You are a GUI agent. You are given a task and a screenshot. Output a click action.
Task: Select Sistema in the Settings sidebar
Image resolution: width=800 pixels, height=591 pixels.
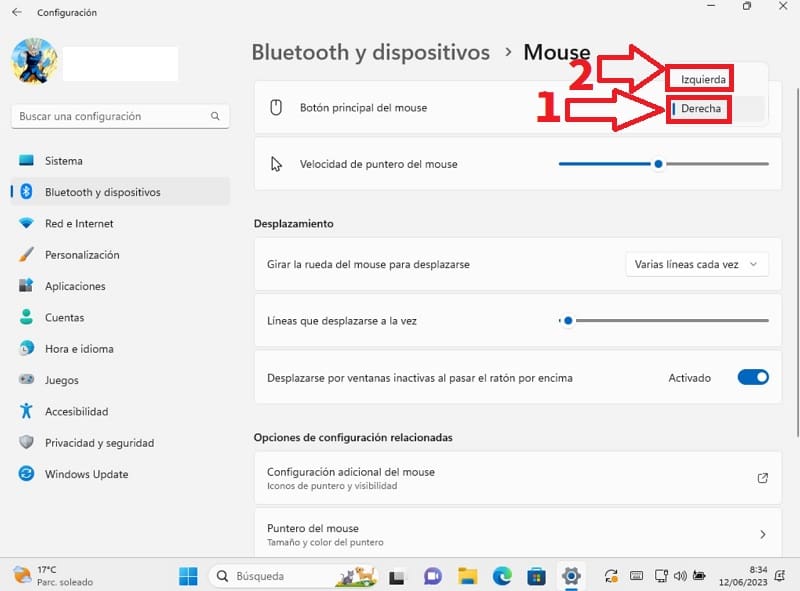point(63,160)
